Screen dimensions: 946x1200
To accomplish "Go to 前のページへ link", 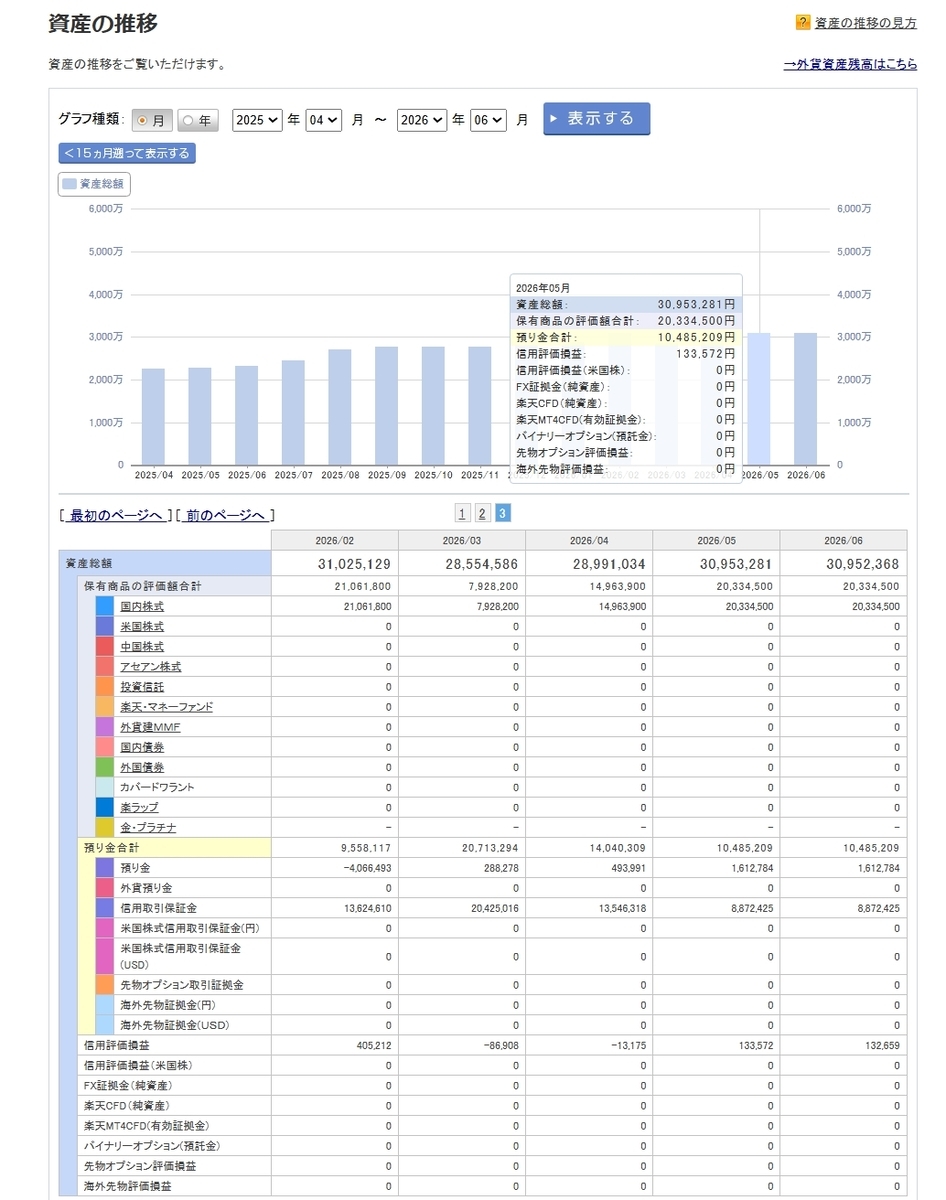I will [226, 515].
